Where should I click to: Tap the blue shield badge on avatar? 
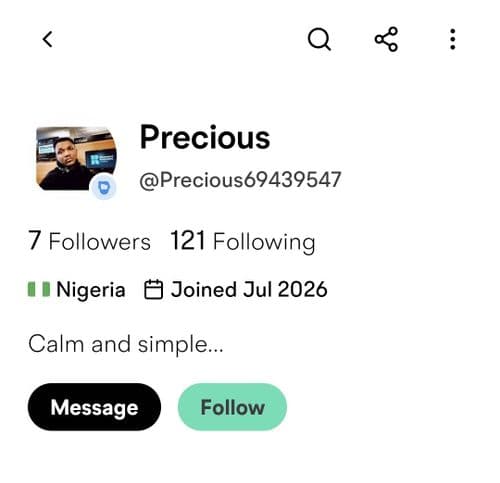pyautogui.click(x=104, y=188)
